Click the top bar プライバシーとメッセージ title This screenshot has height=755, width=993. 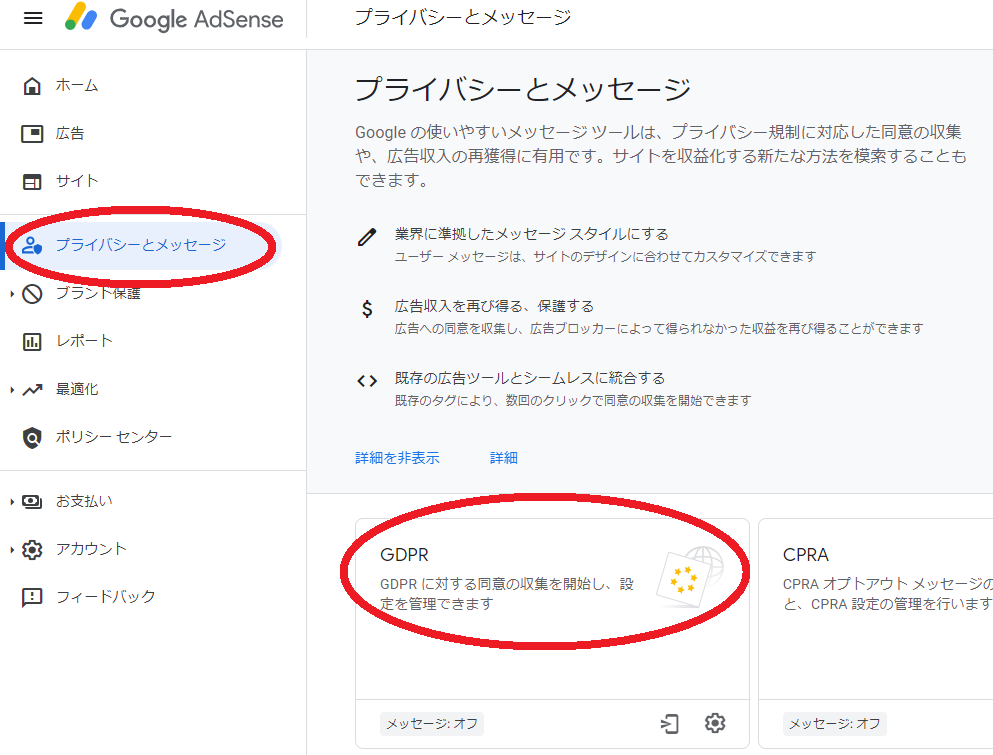[x=463, y=17]
